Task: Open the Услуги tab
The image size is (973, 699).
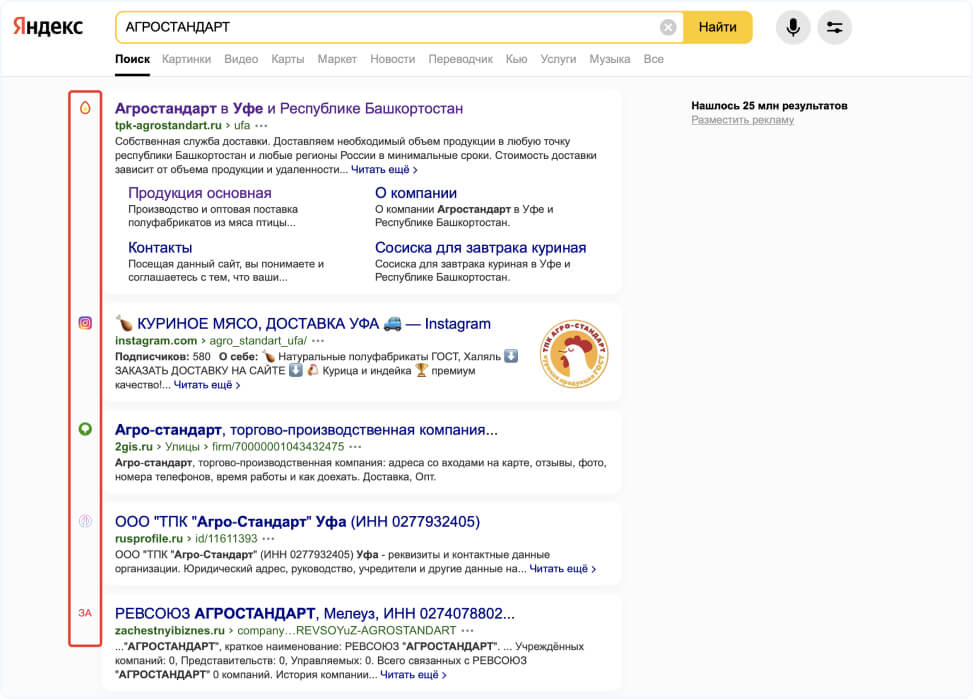Action: coord(558,59)
